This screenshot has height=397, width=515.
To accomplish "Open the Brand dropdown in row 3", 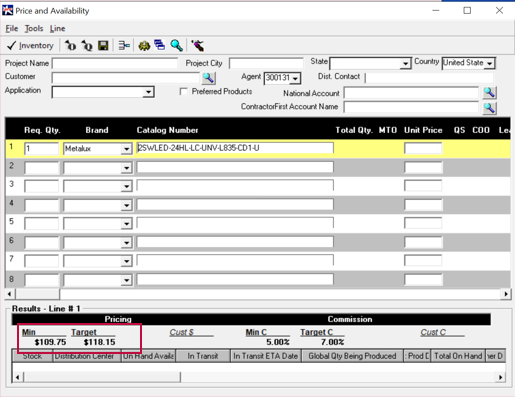I will (x=127, y=186).
